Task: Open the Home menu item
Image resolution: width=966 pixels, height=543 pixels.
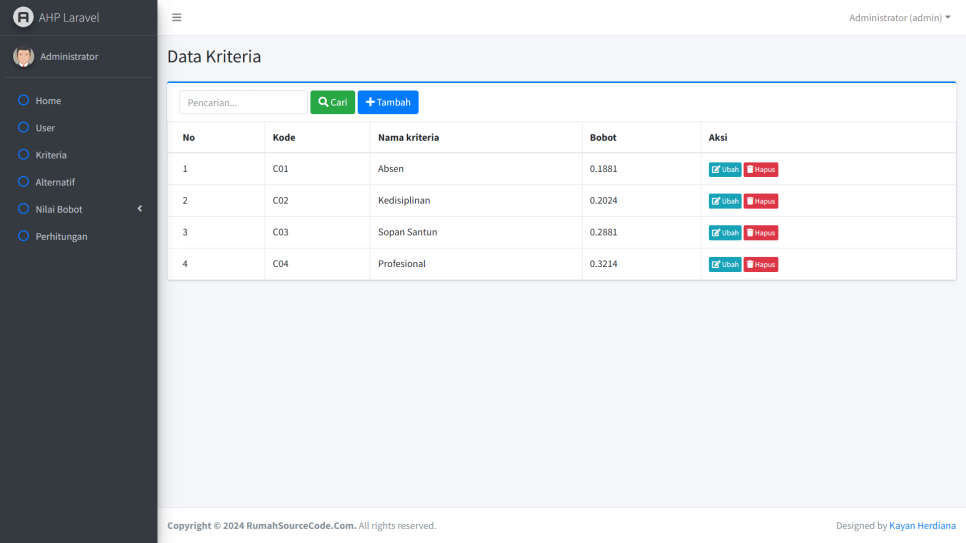Action: 78,100
